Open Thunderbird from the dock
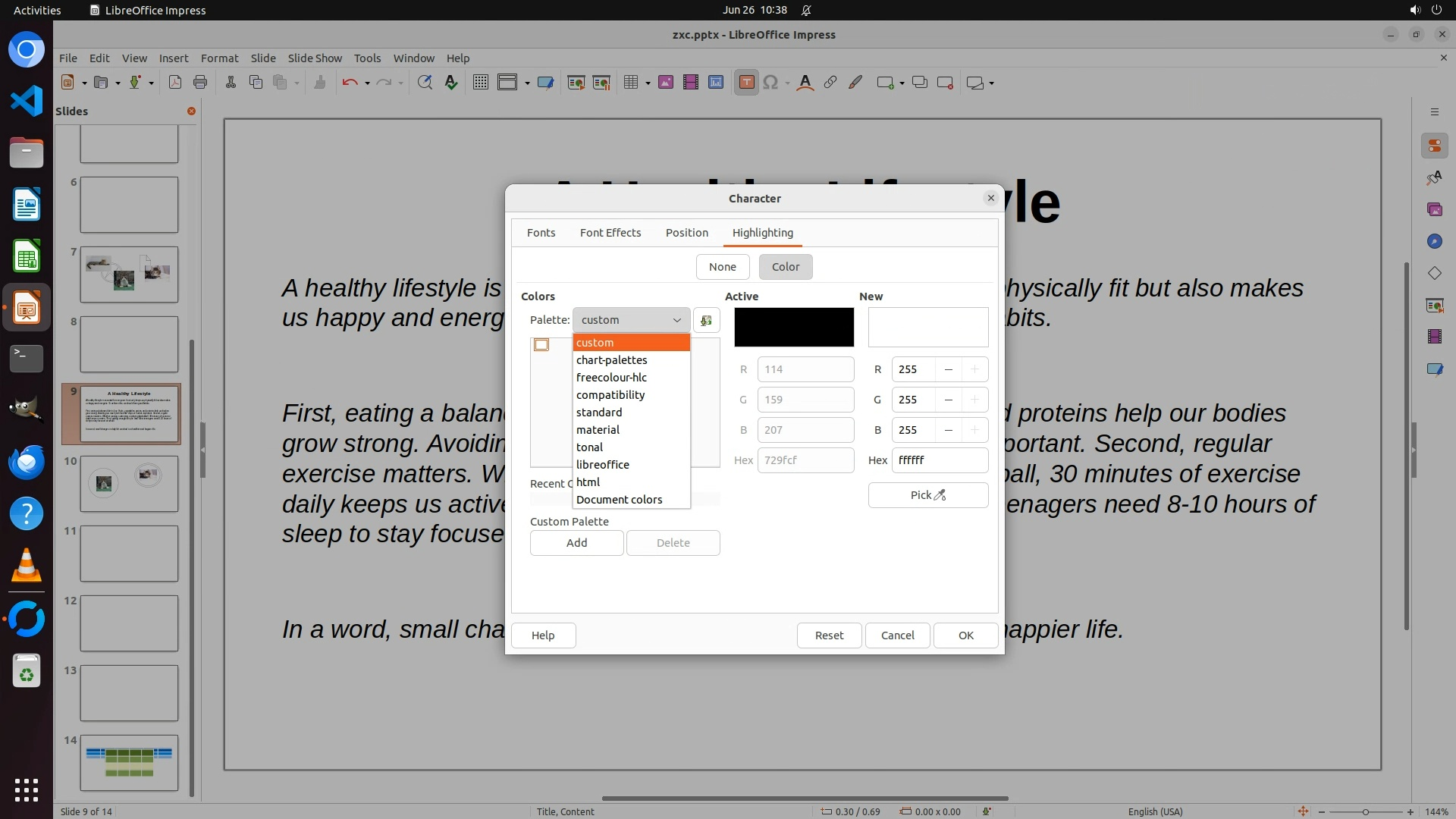Viewport: 1456px width, 819px height. [x=27, y=463]
